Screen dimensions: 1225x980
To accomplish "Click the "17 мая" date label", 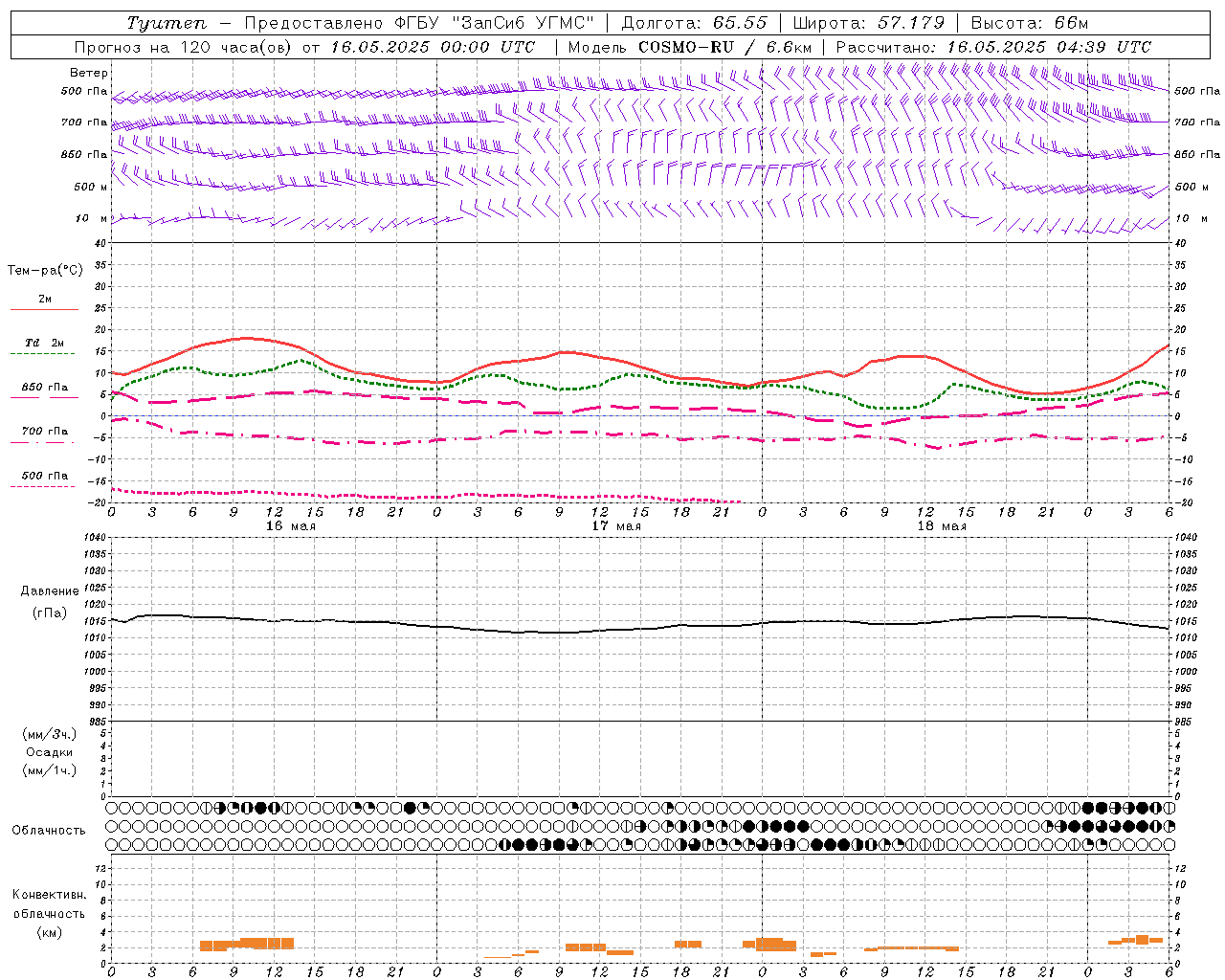I will click(616, 526).
